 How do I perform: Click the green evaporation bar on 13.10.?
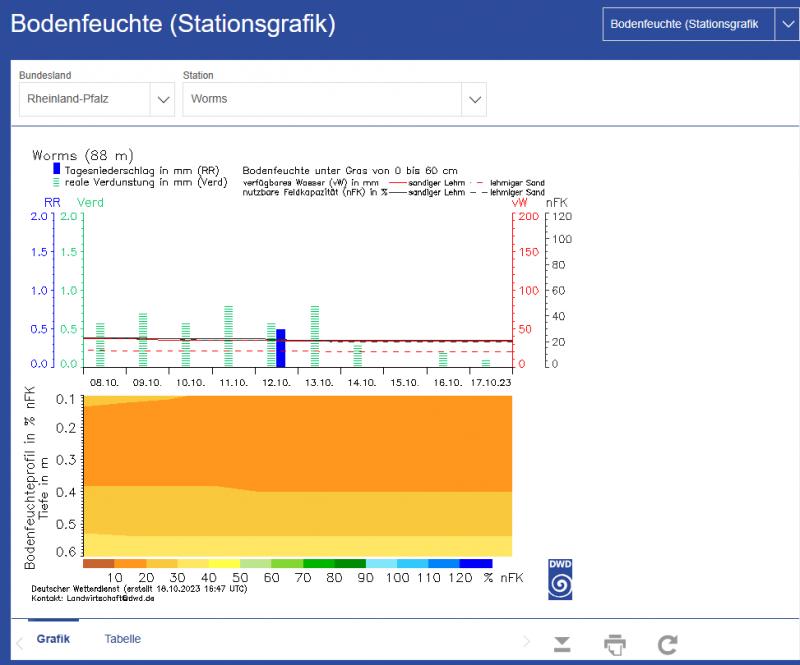[x=314, y=336]
